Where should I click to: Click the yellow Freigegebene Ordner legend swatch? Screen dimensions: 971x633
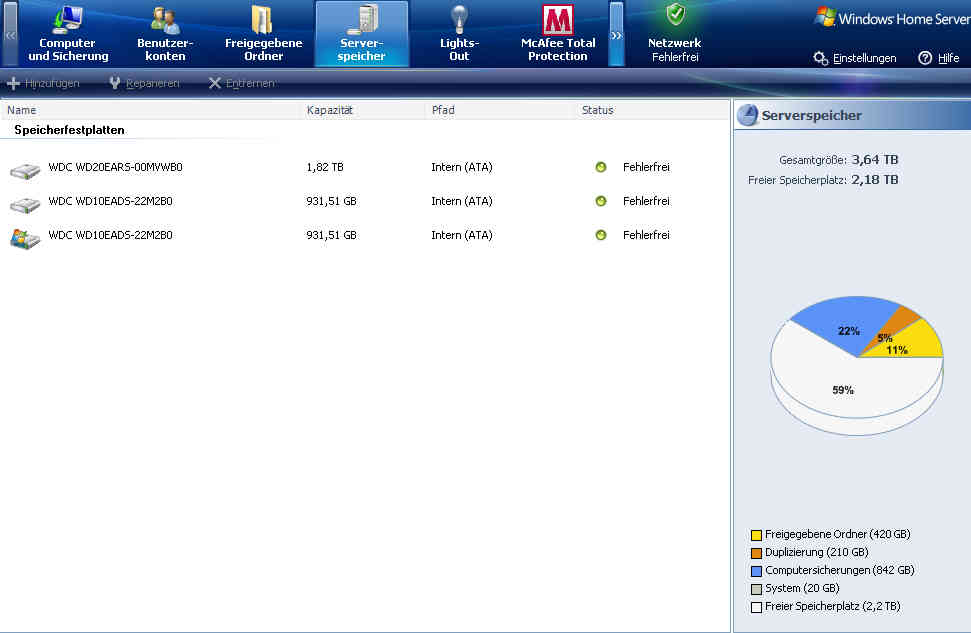tap(756, 535)
